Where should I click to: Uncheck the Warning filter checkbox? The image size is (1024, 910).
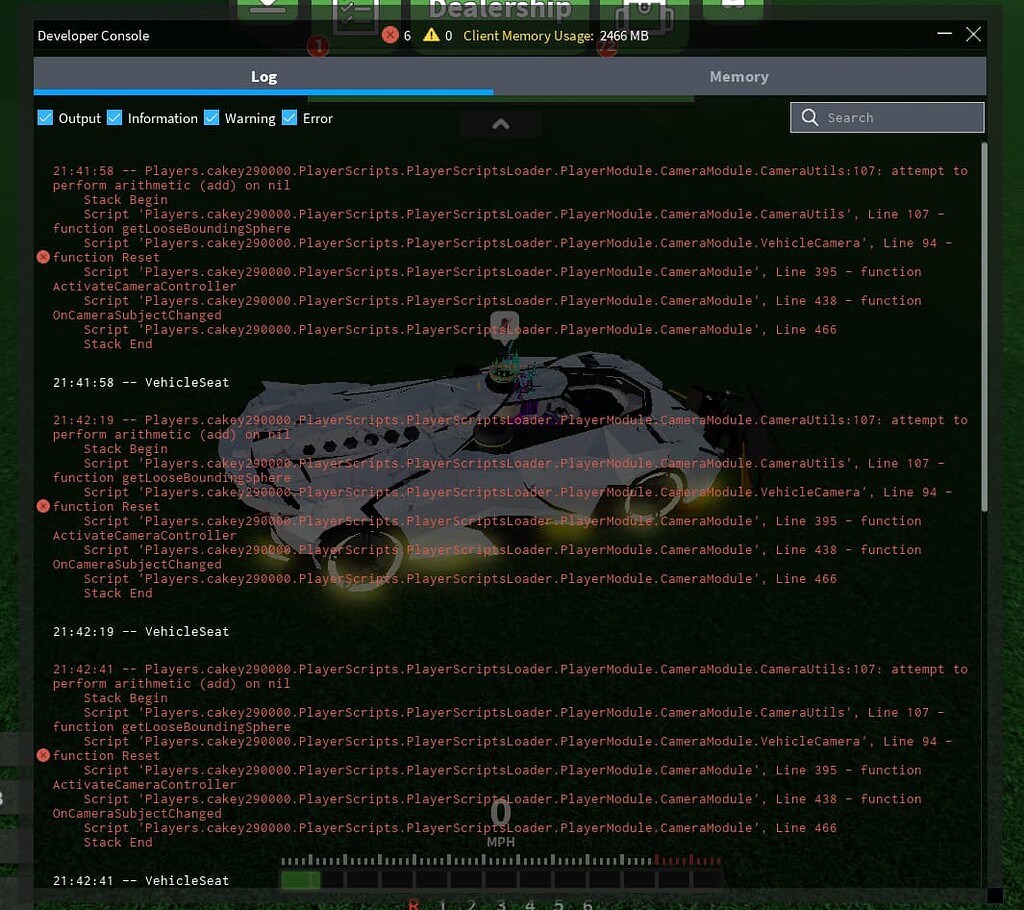pyautogui.click(x=211, y=118)
